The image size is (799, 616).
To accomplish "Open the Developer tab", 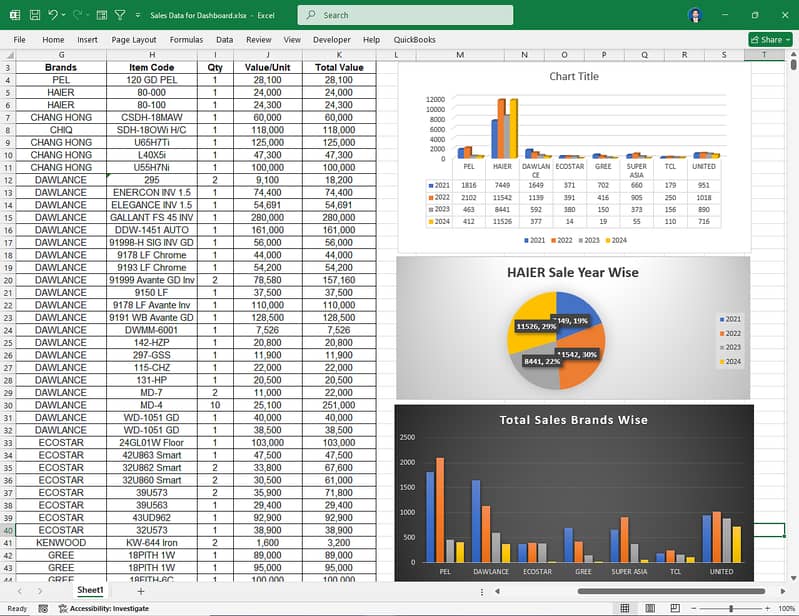I will pos(332,40).
